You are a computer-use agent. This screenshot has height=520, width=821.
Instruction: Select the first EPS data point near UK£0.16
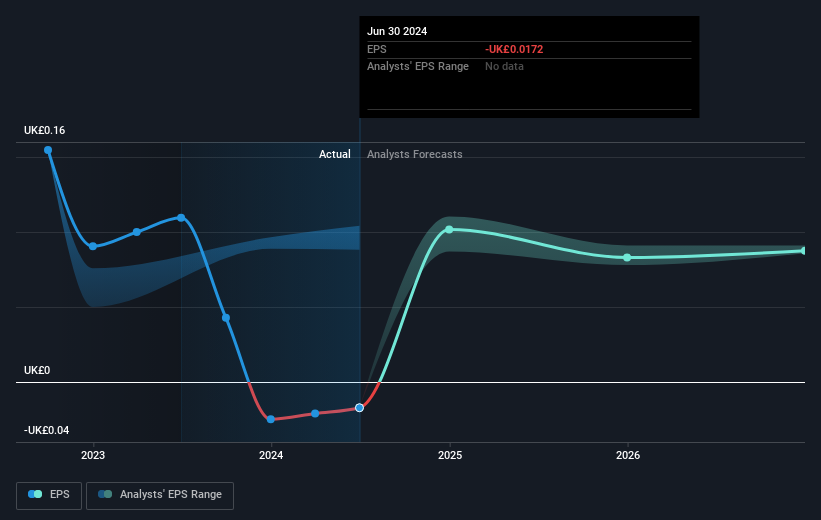[x=48, y=150]
